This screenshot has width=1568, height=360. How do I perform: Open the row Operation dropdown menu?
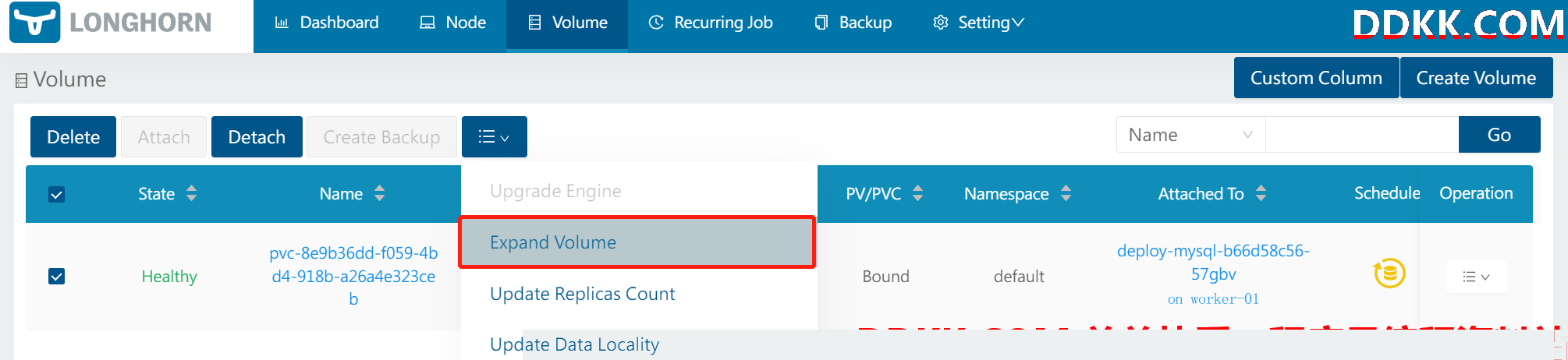click(x=1476, y=277)
